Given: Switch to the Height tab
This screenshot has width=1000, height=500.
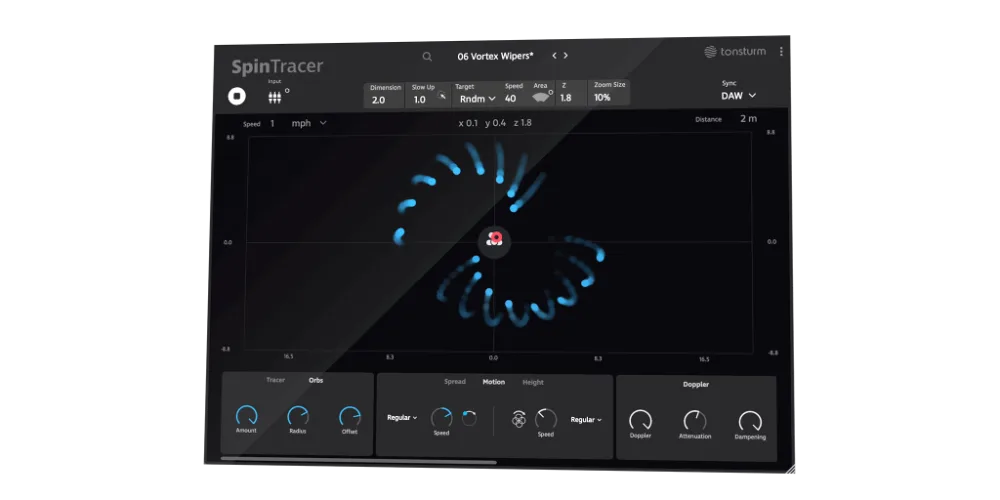Looking at the screenshot, I should coord(533,383).
